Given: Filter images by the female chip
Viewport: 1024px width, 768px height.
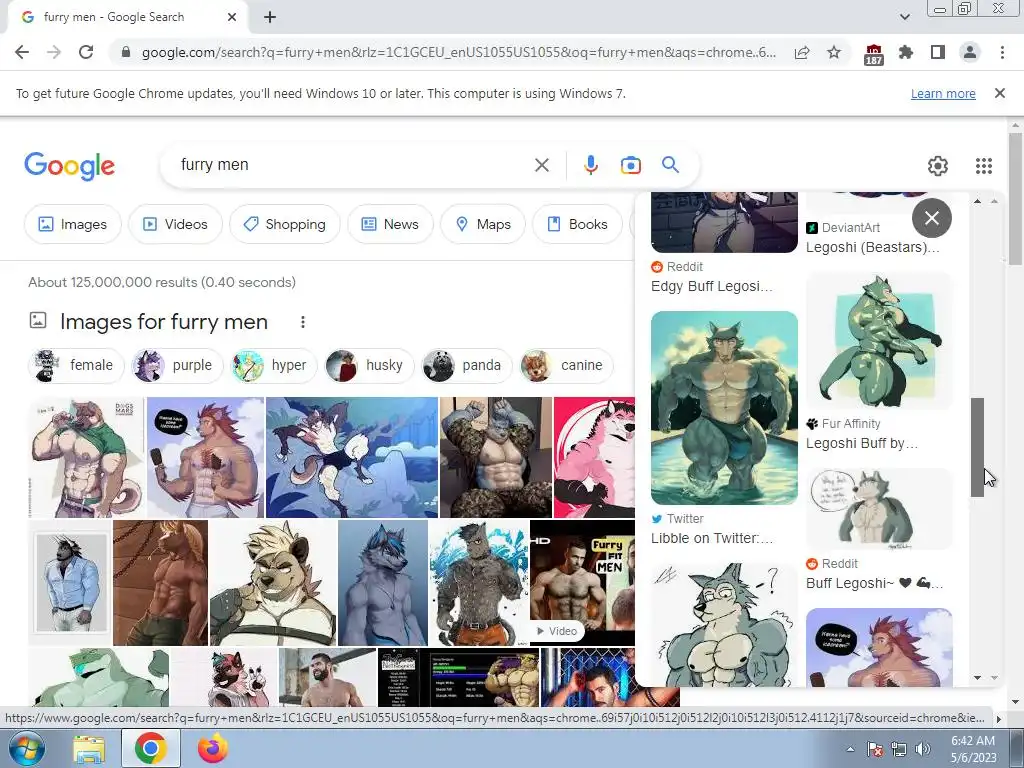Looking at the screenshot, I should 76,365.
